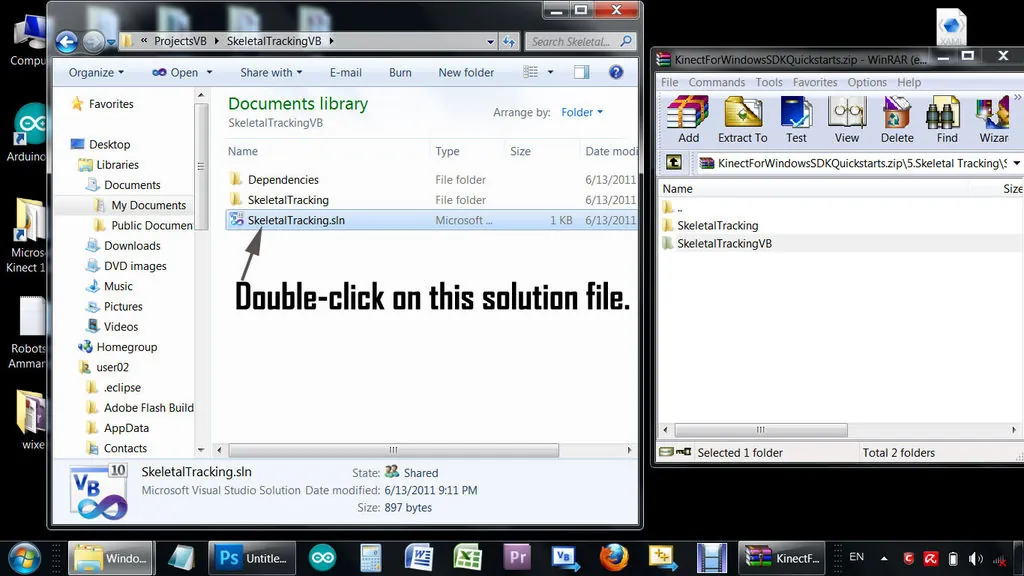Click the New folder button
The width and height of the screenshot is (1024, 576).
[x=466, y=72]
